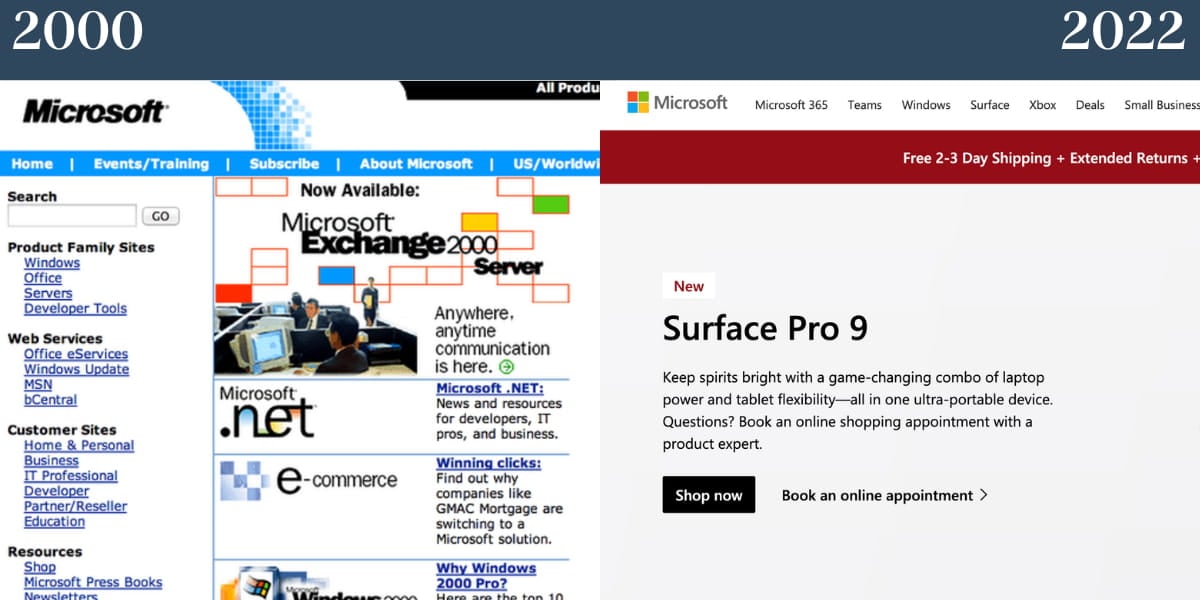Click in the Search text field
The image size is (1200, 600).
[x=72, y=216]
